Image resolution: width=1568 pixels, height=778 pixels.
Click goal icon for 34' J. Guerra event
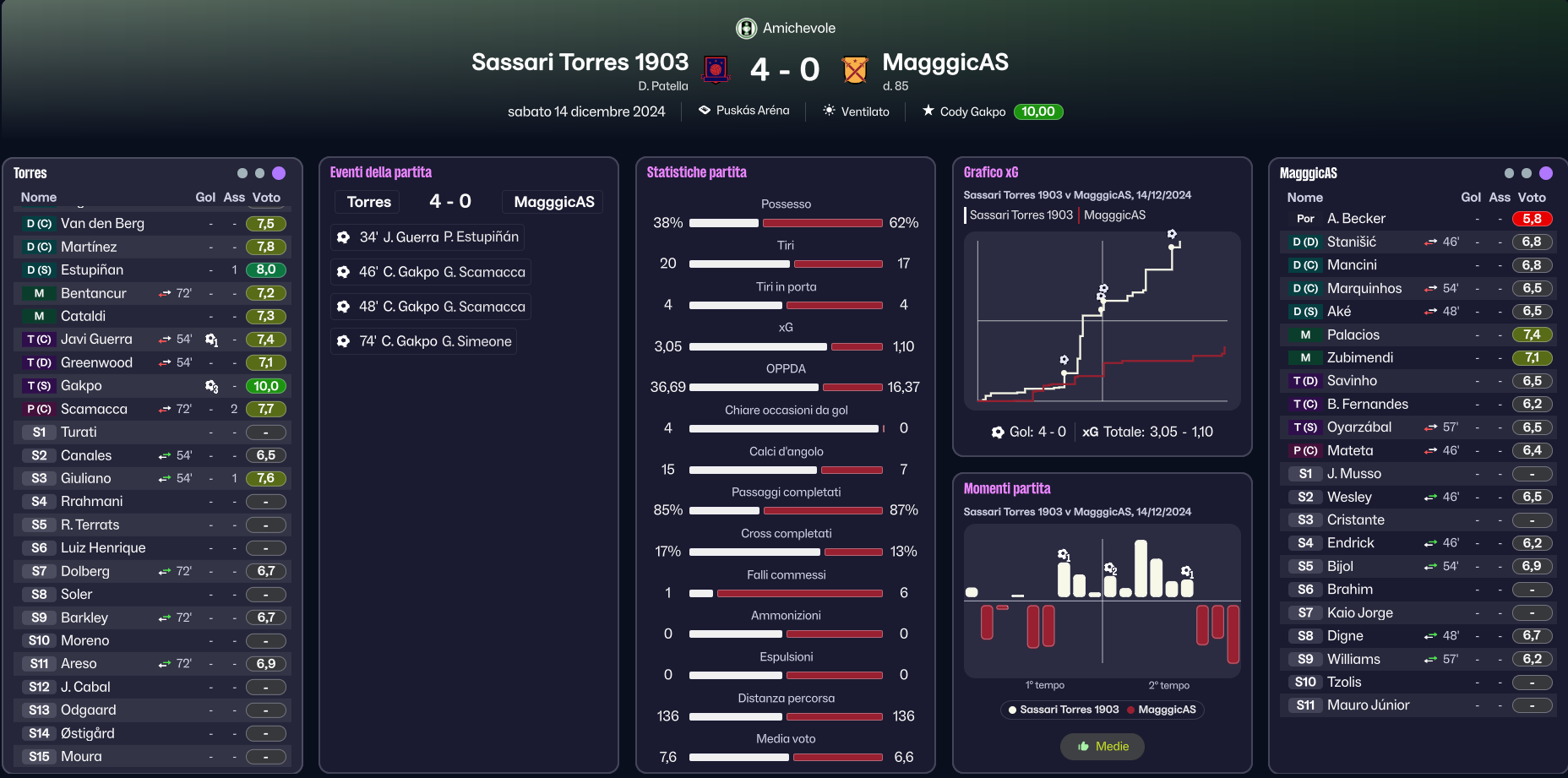[344, 237]
